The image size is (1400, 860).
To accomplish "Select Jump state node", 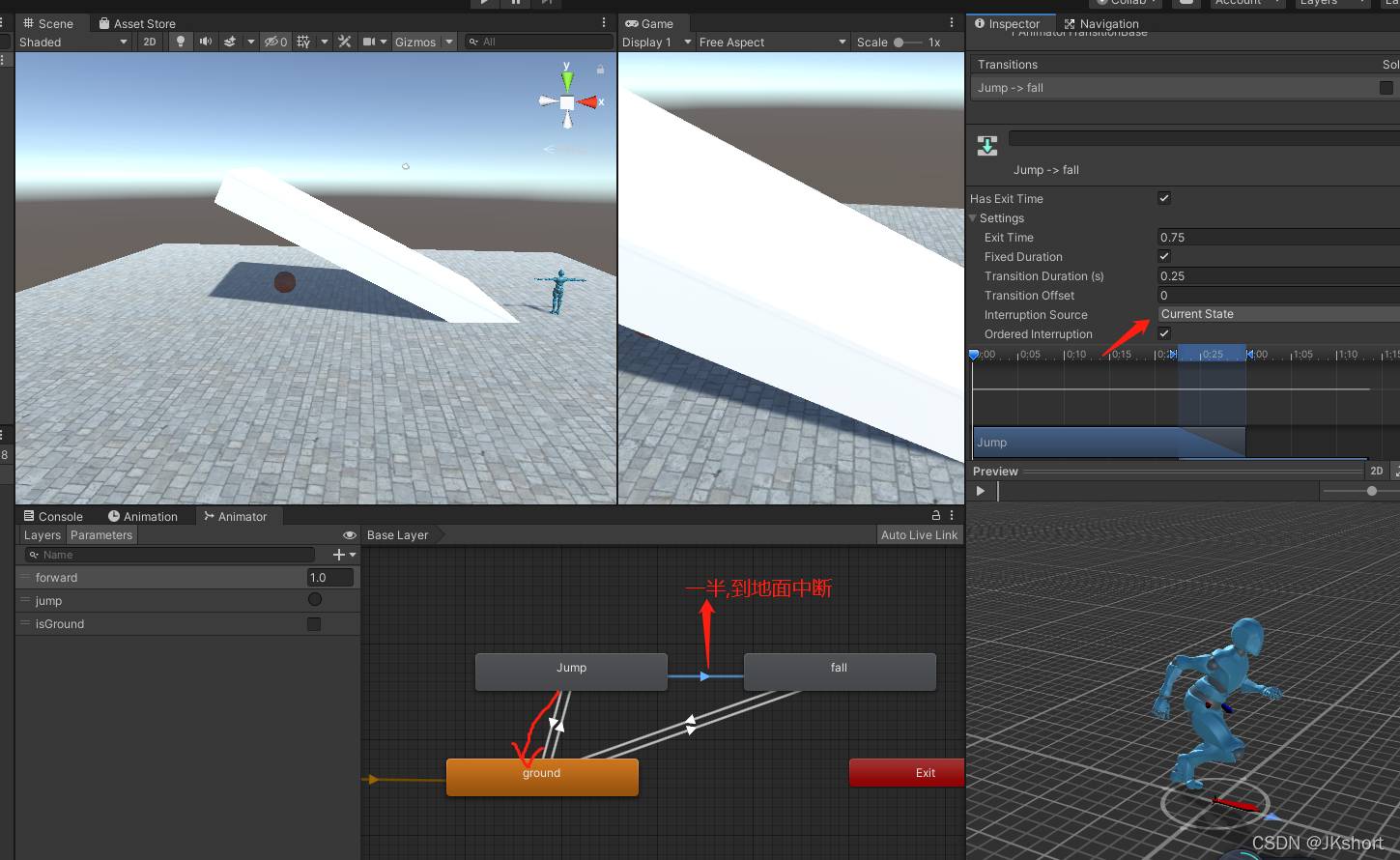I will tap(571, 672).
